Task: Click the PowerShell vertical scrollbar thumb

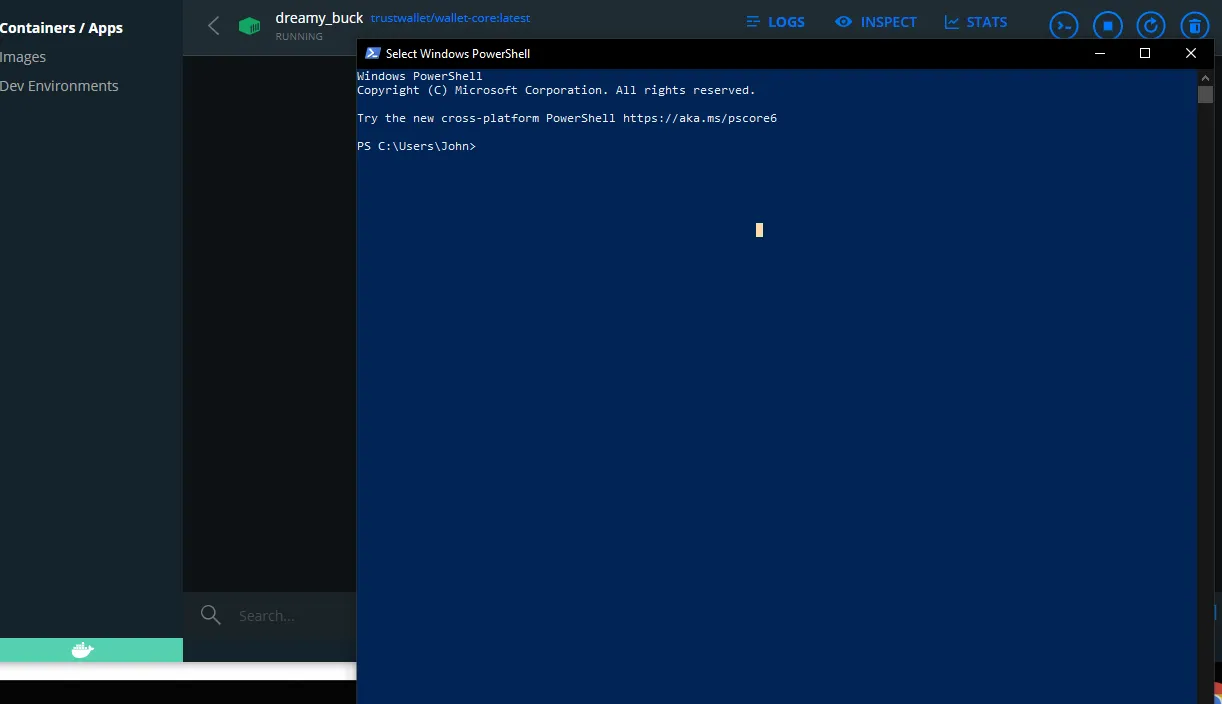Action: [1205, 94]
